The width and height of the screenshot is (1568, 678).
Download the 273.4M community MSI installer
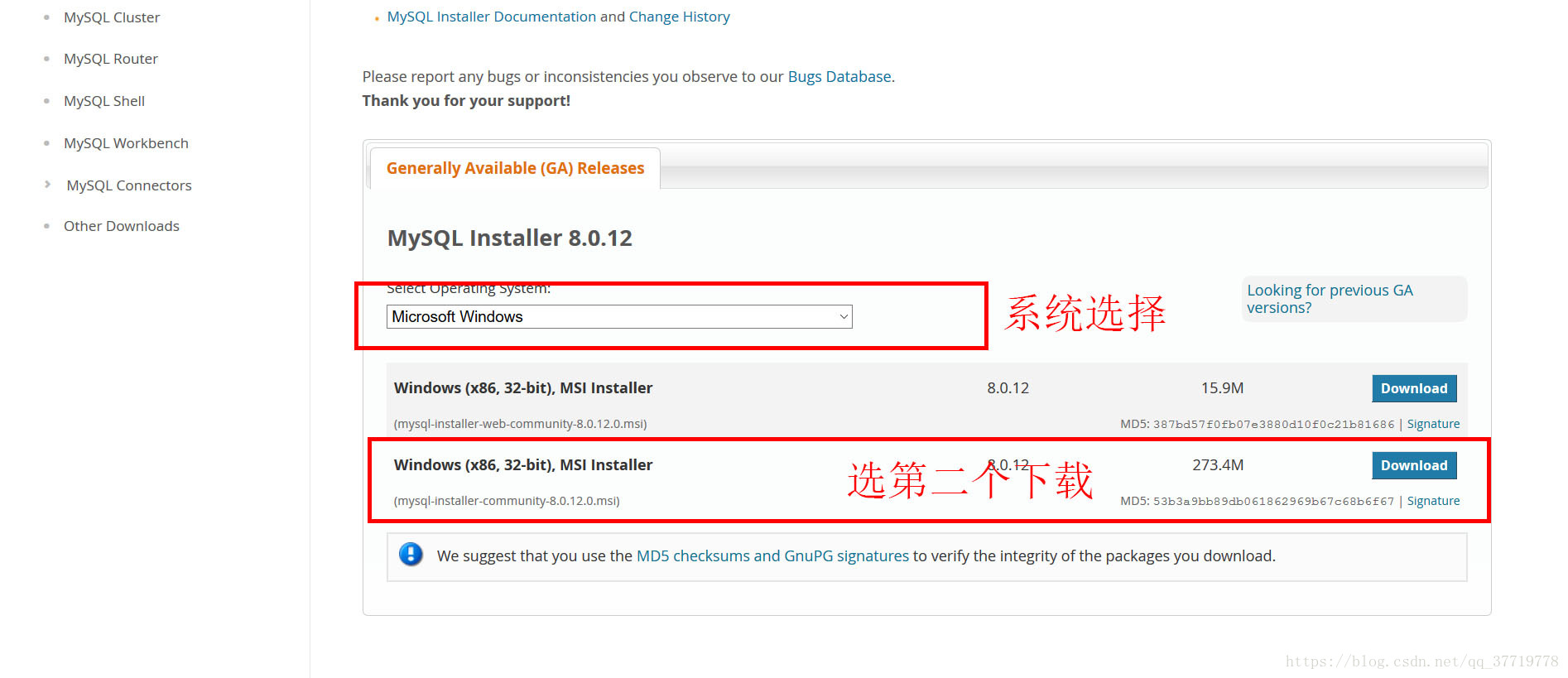(1414, 465)
